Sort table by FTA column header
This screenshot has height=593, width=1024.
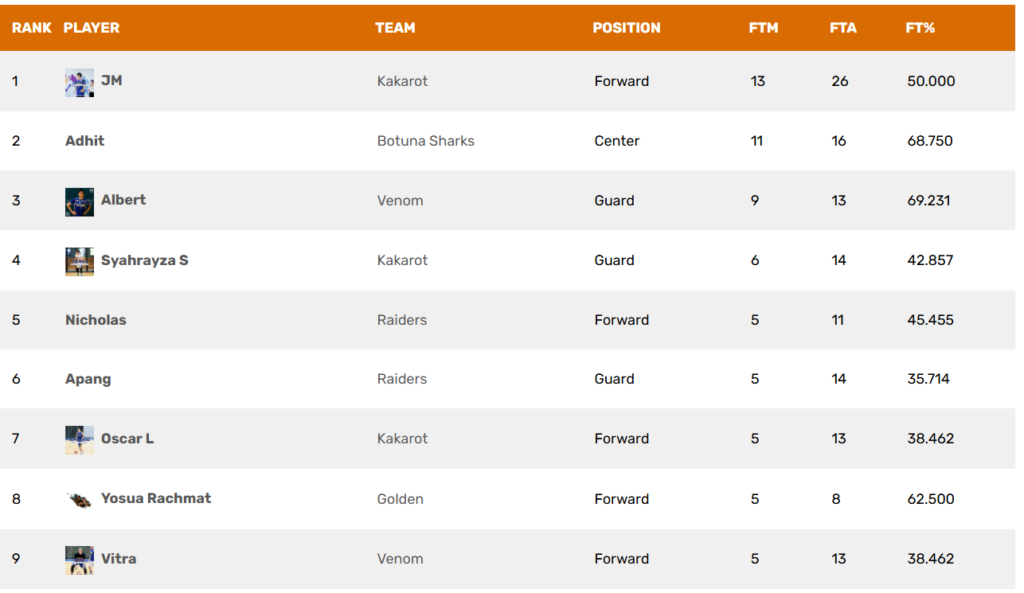coord(842,28)
